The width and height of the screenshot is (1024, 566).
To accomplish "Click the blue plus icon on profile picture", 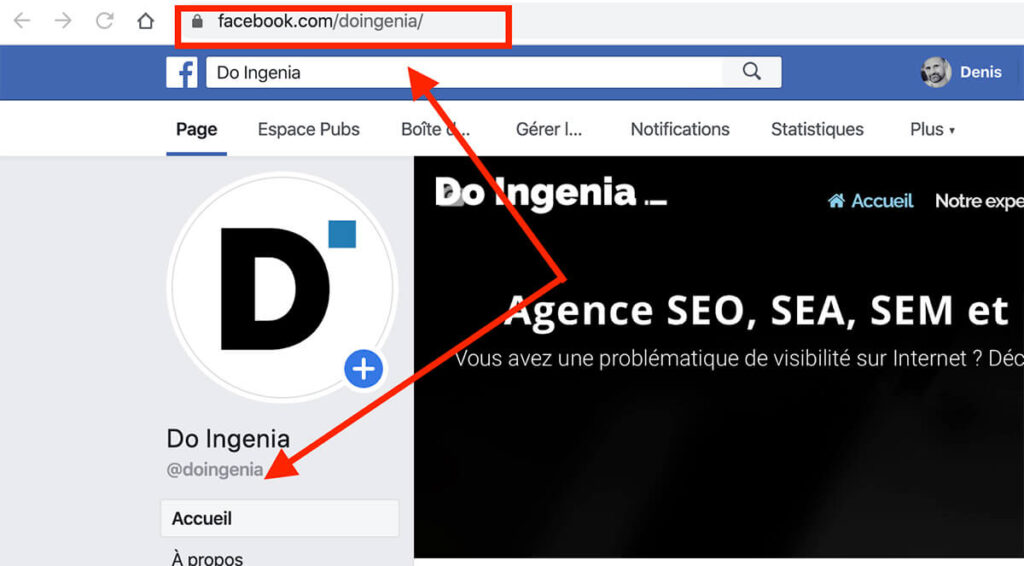I will (364, 369).
